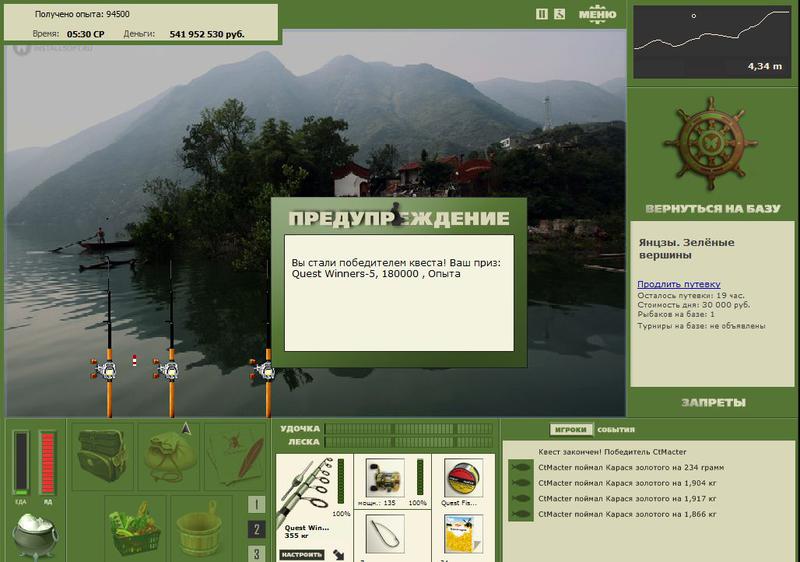The image size is (800, 562).
Task: Click the Продлить путевку link
Action: coord(679,284)
